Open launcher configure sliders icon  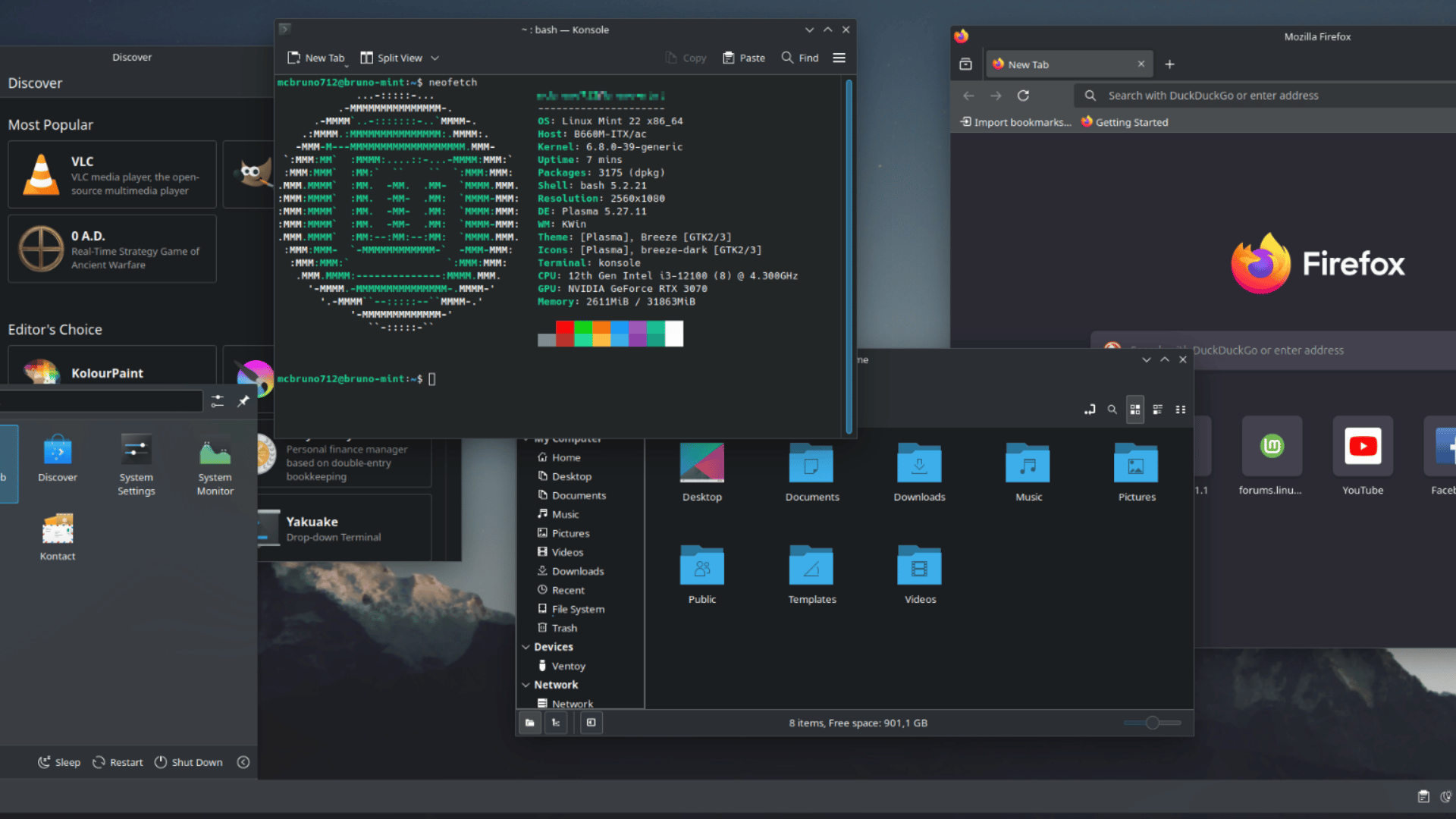[218, 401]
